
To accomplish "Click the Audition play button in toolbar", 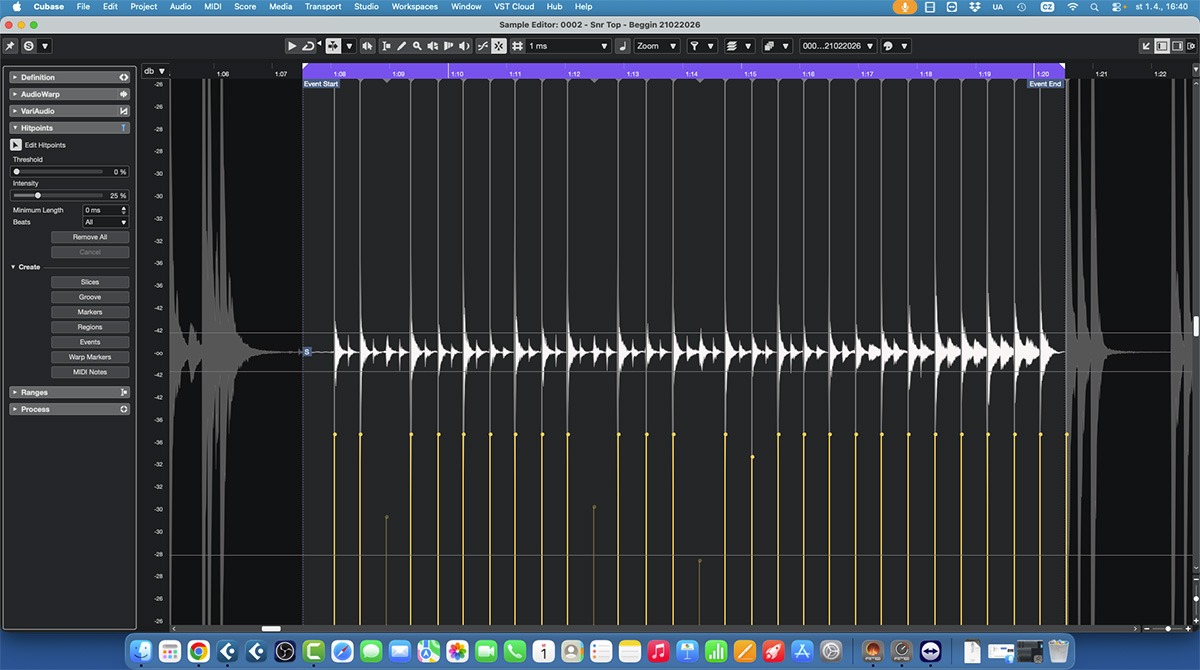I will [x=291, y=46].
